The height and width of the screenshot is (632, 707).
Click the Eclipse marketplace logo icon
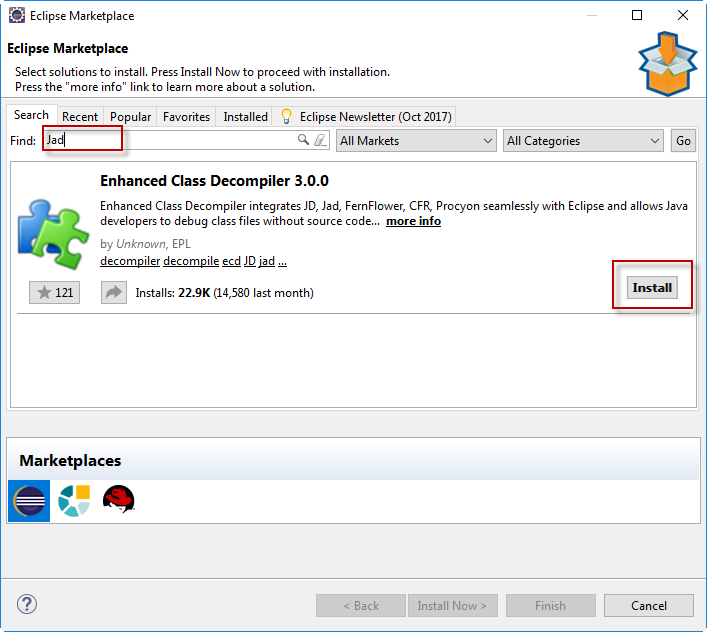coord(29,501)
